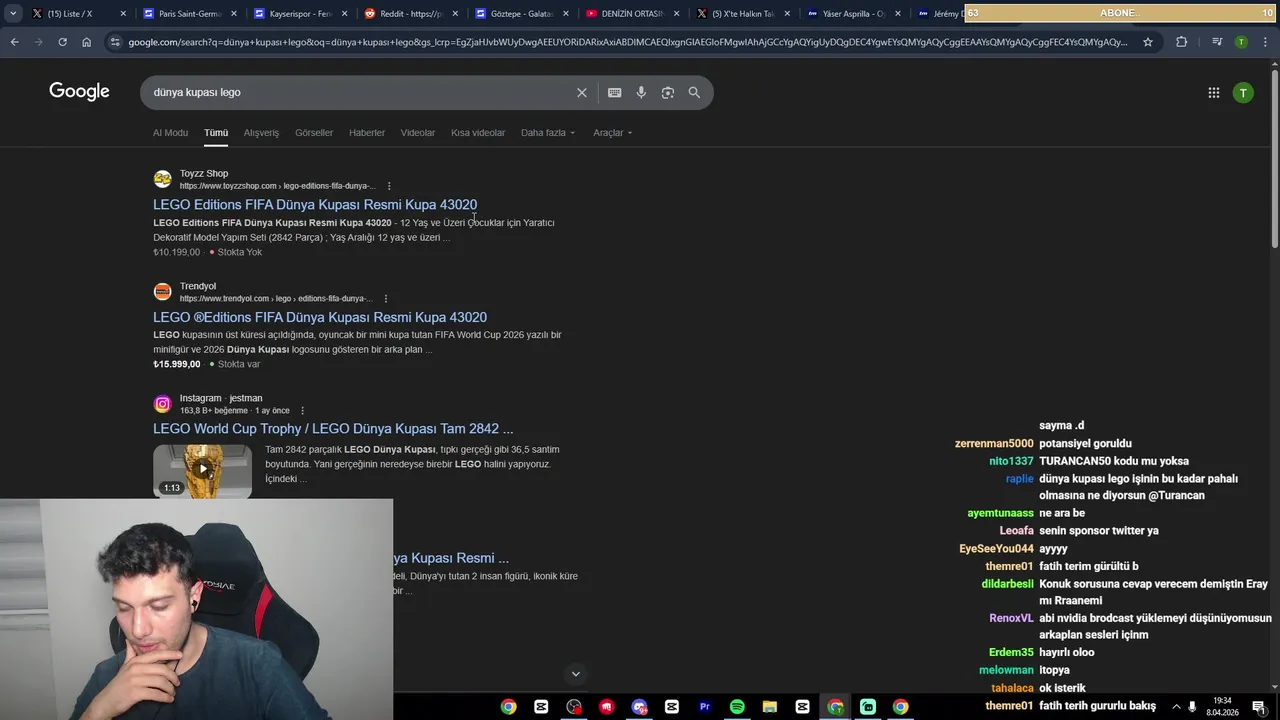
Task: Open Spotify from the taskbar
Action: pos(737,707)
